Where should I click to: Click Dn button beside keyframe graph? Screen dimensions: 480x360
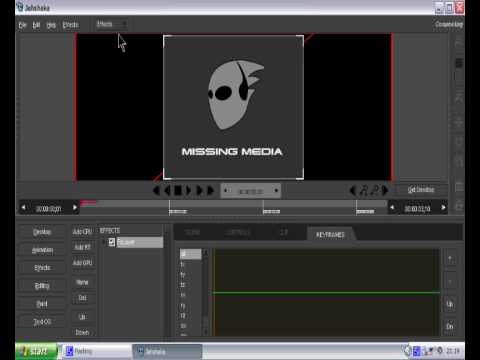[450, 326]
